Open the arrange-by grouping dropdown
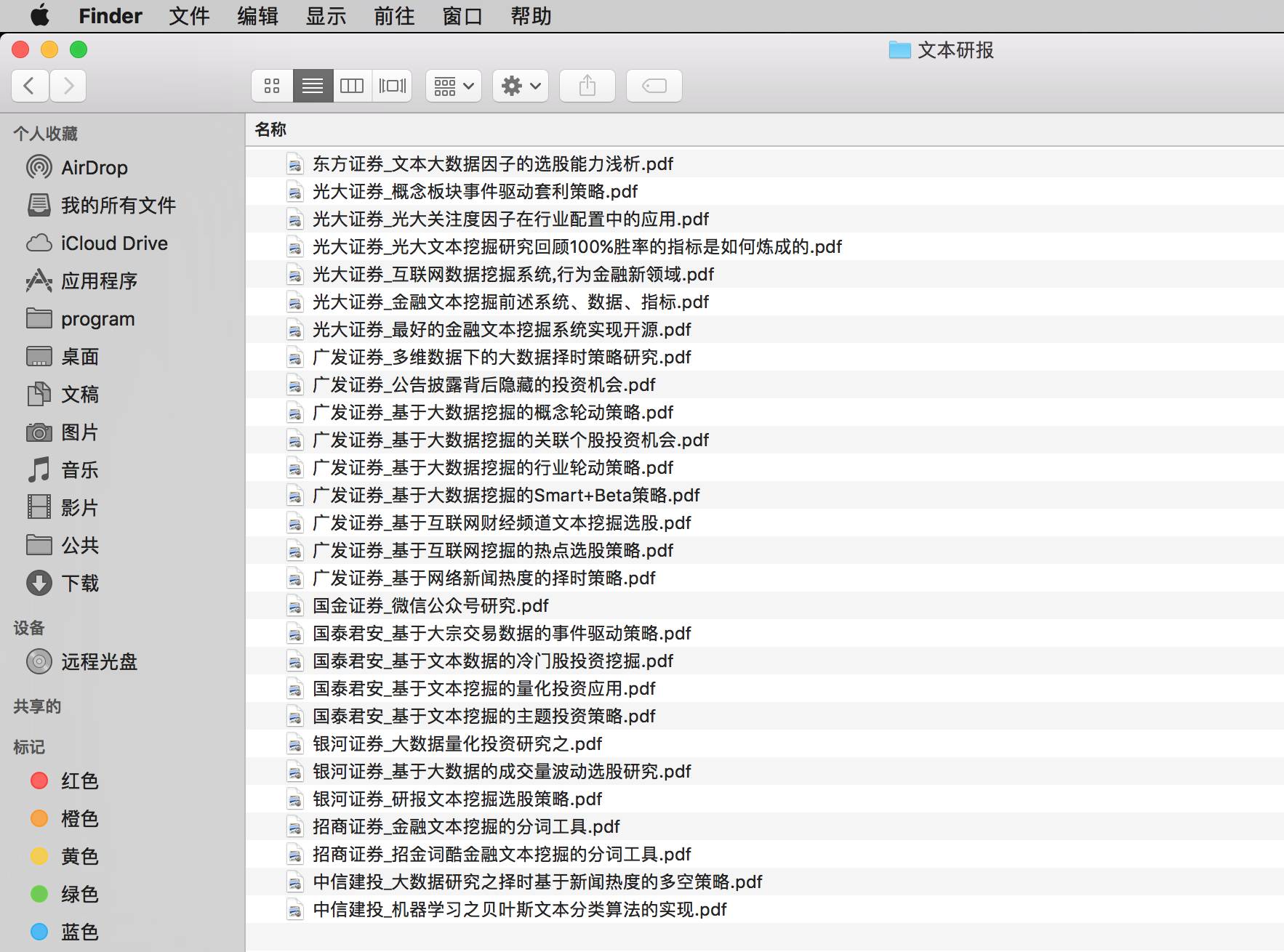This screenshot has width=1284, height=952. point(454,86)
